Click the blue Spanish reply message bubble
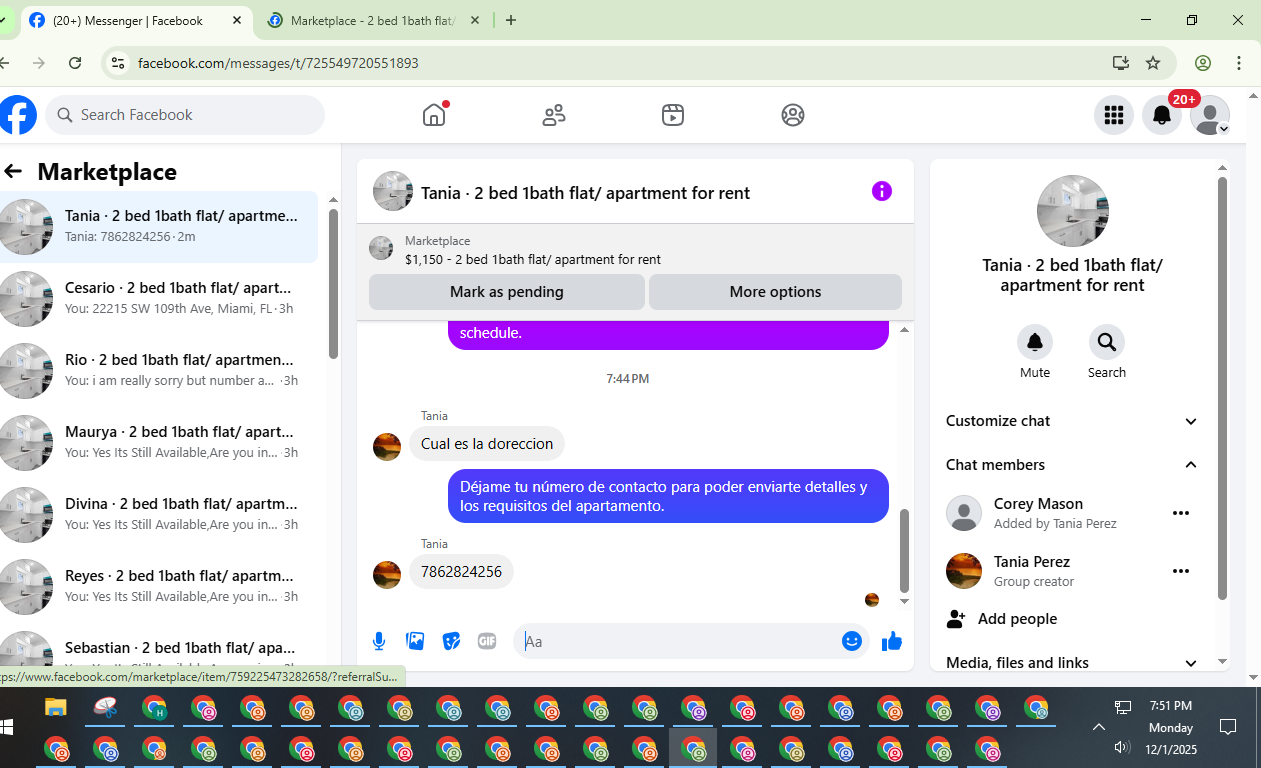1261x768 pixels. [x=668, y=496]
